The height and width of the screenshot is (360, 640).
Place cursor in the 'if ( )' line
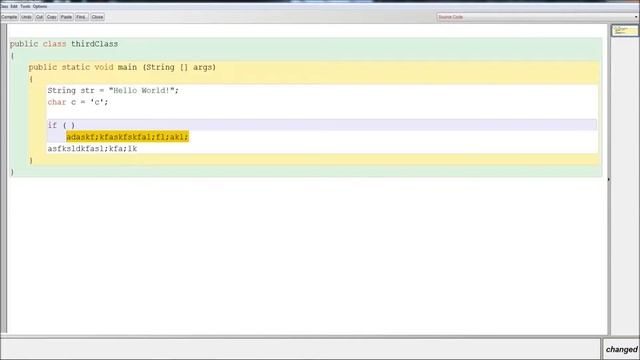click(322, 125)
